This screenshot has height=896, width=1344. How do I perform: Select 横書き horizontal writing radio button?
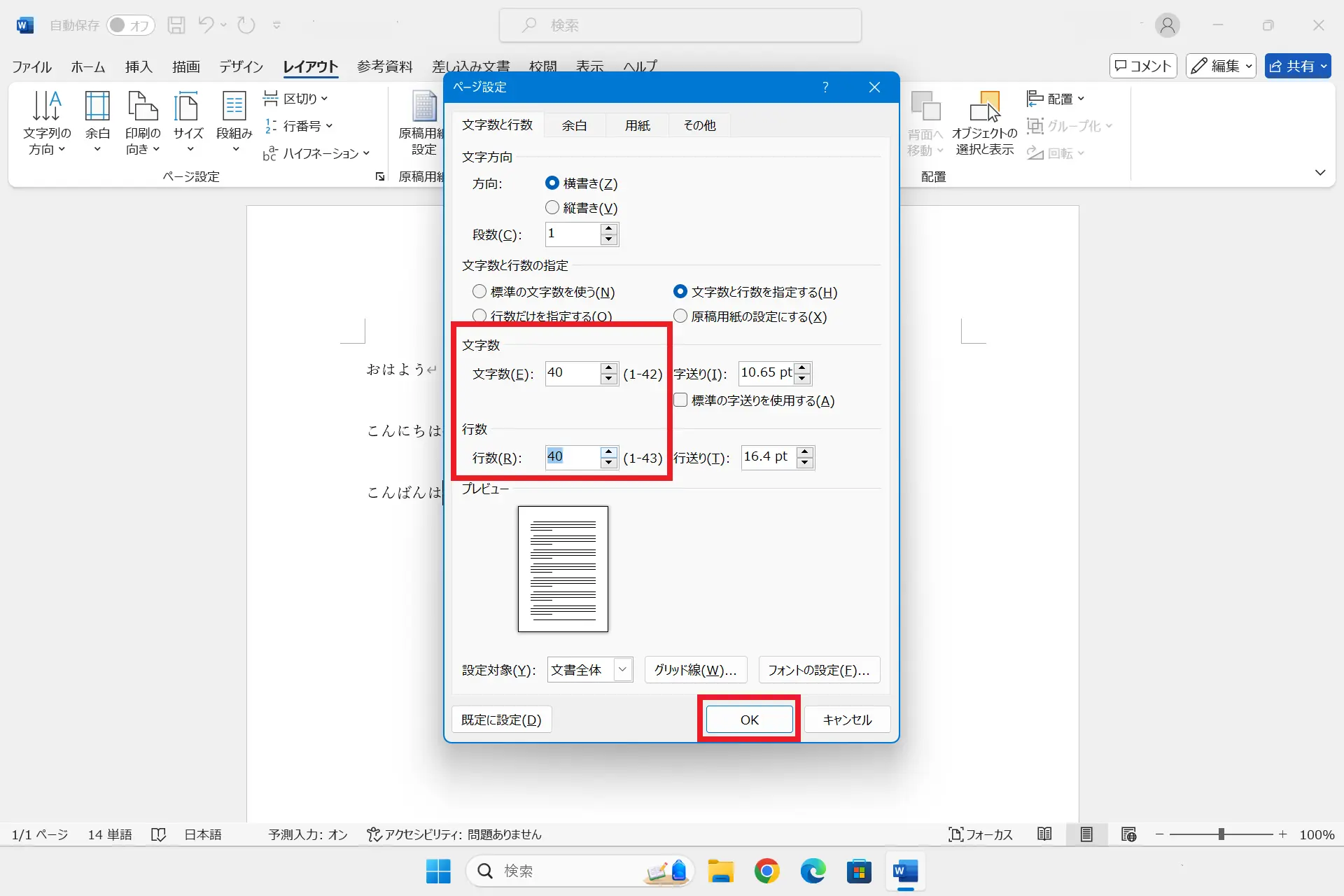coord(552,183)
